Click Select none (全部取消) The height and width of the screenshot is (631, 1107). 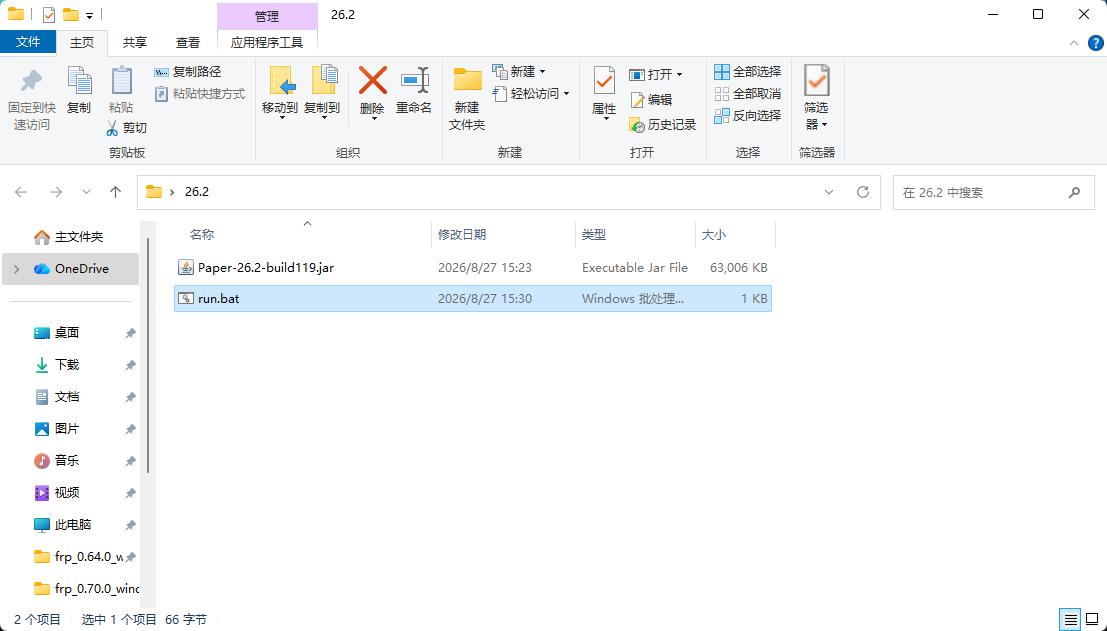(x=748, y=93)
